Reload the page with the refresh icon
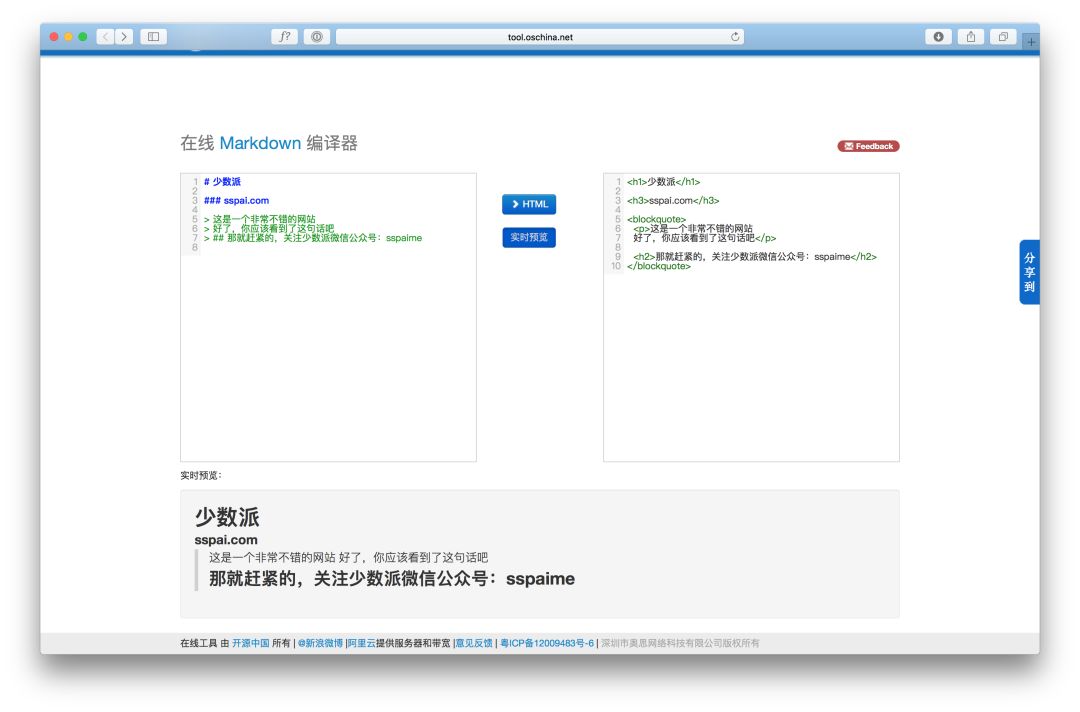This screenshot has width=1080, height=712. coord(735,36)
